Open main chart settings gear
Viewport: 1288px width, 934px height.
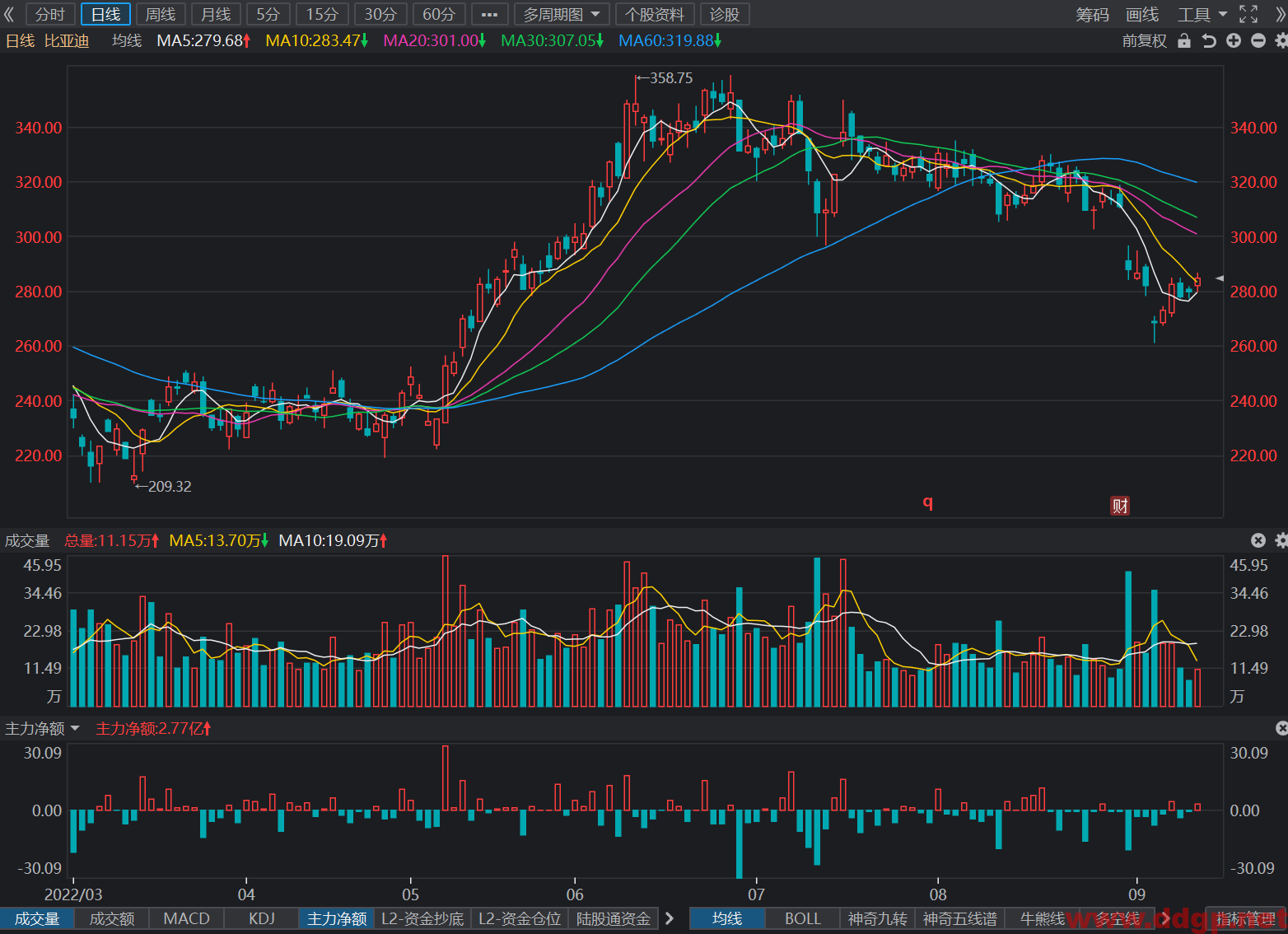1281,40
